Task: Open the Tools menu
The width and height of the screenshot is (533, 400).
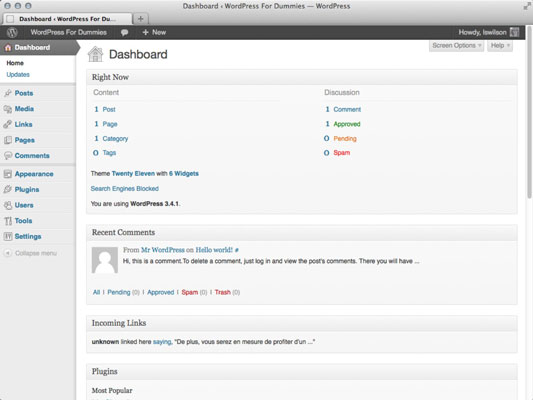Action: tap(23, 221)
